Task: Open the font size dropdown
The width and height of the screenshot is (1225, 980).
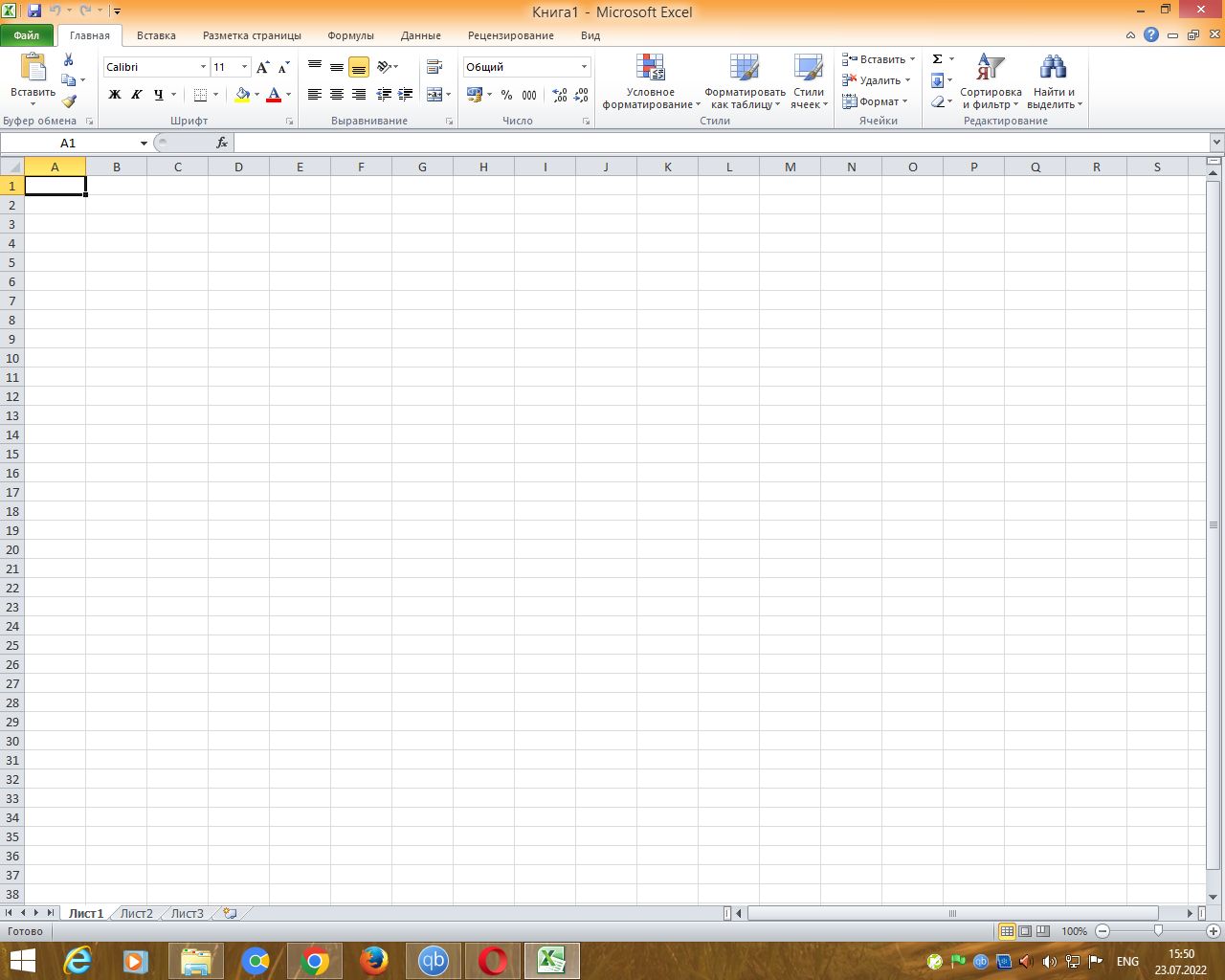Action: 244,67
